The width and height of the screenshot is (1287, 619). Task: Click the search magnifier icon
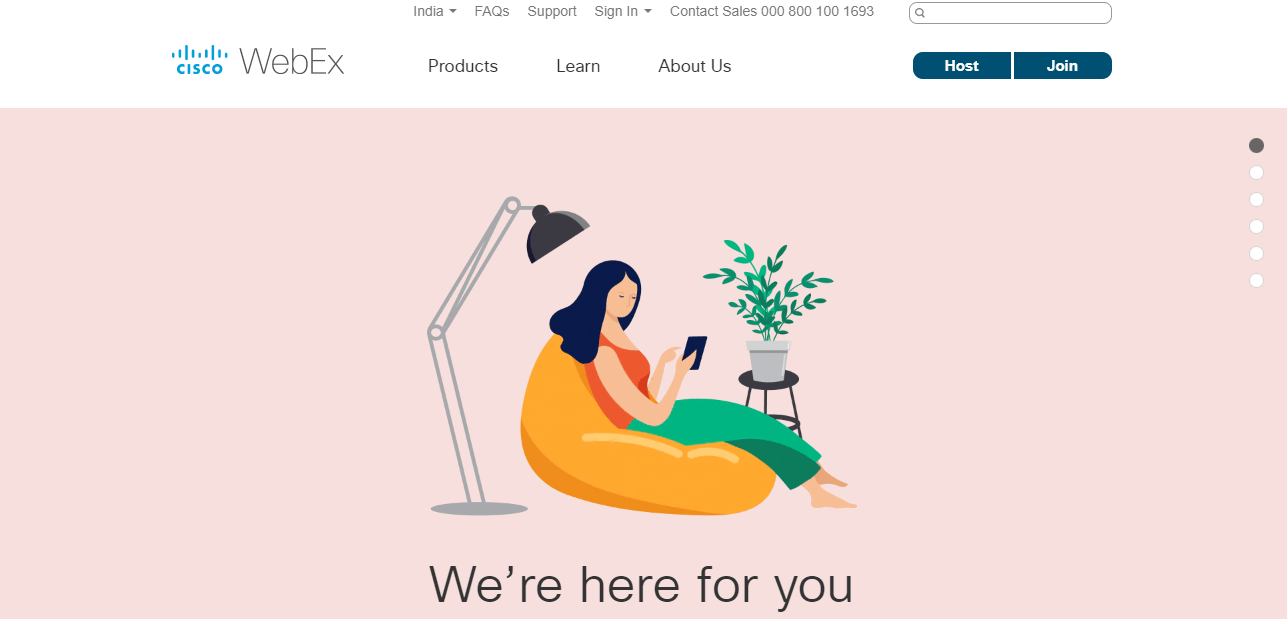tap(920, 13)
